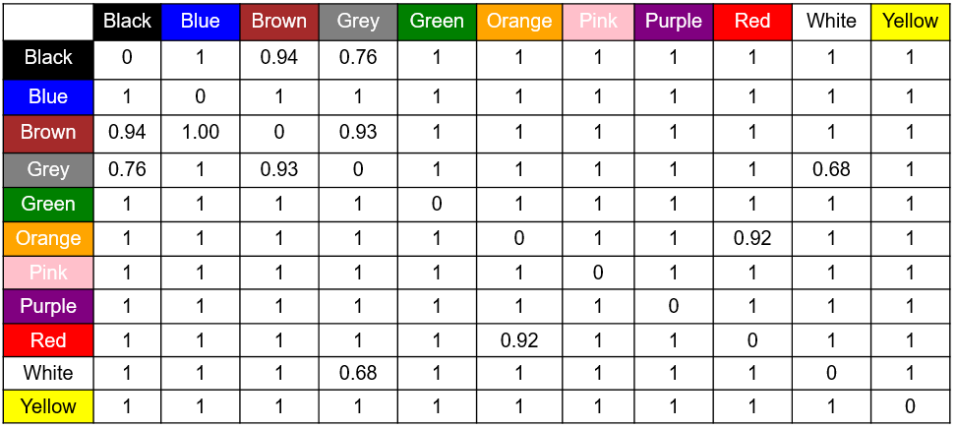Click the Pink column header cell
The height and width of the screenshot is (428, 957).
pyautogui.click(x=598, y=22)
